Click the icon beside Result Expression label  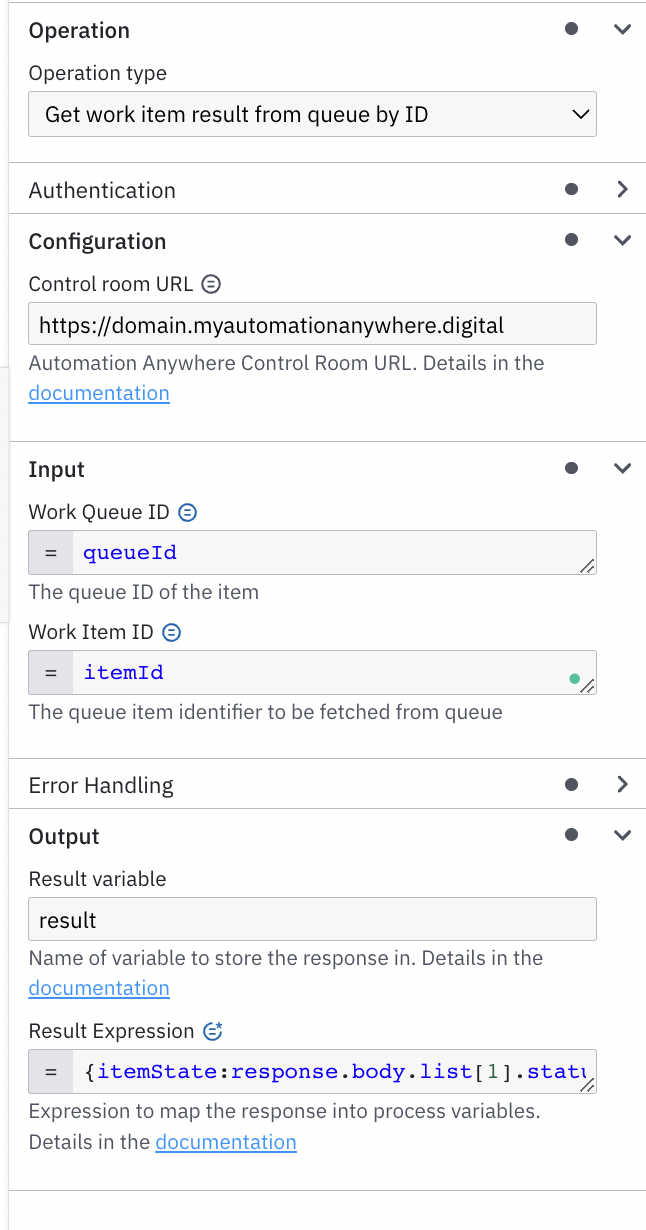212,1031
